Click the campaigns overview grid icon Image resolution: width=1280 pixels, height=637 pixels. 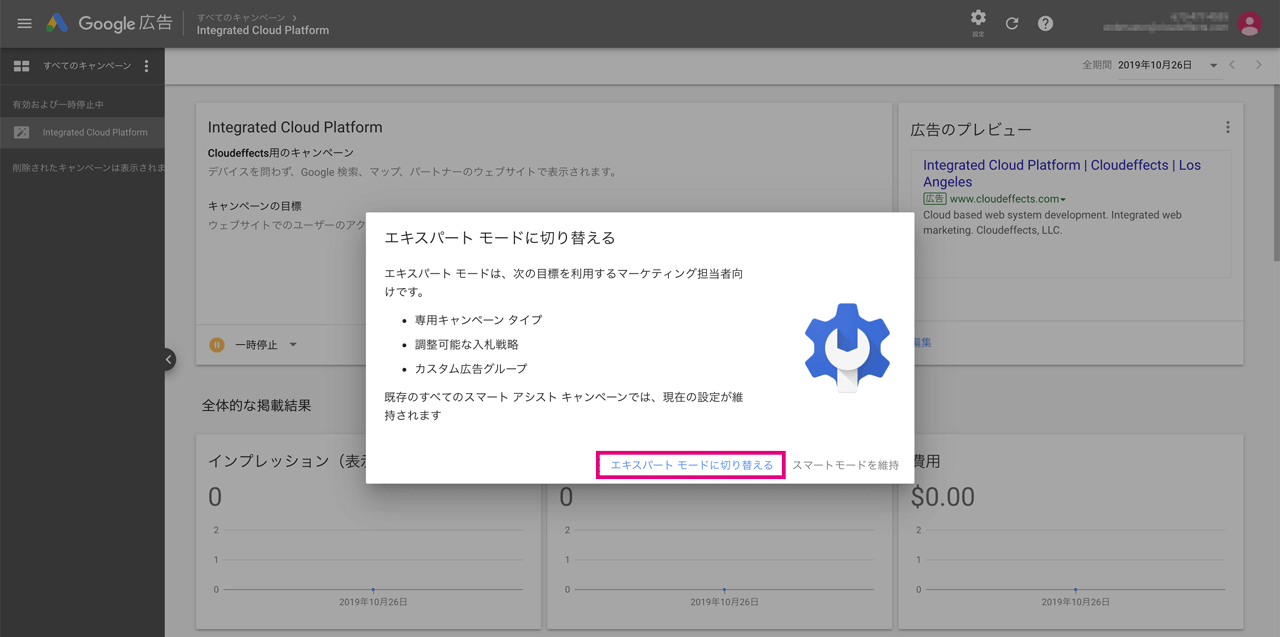click(x=21, y=66)
